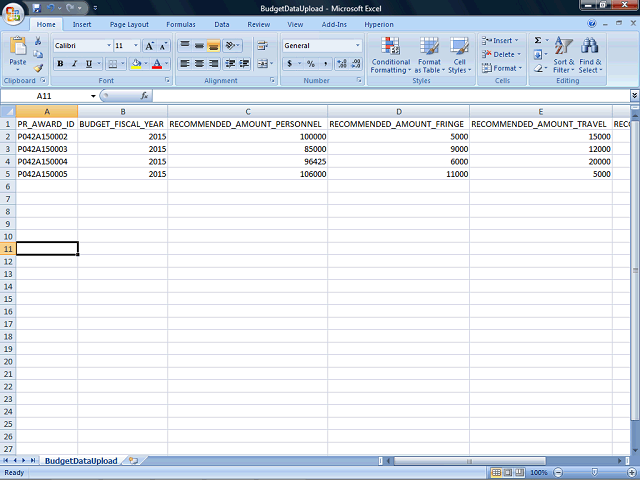The width and height of the screenshot is (640, 480).
Task: Toggle Underline formatting
Action: (x=89, y=64)
